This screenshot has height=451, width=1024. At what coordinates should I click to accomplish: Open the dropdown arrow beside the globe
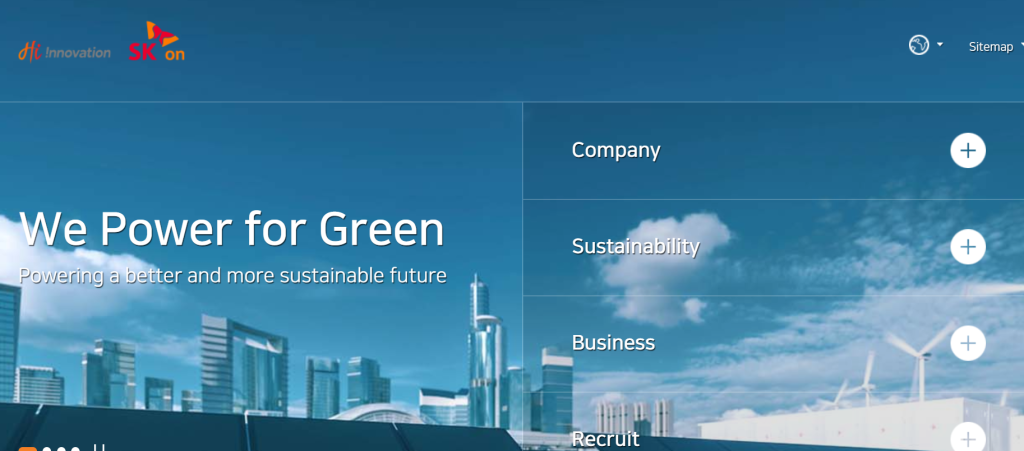pos(940,44)
